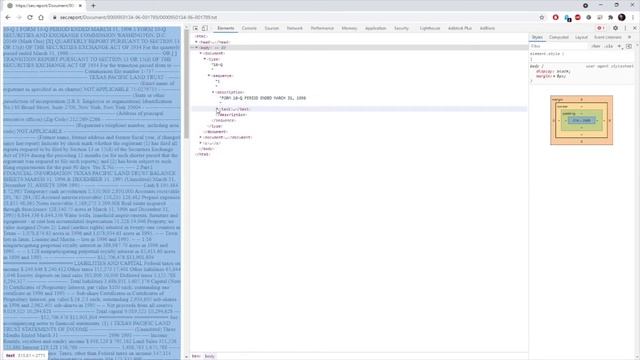Collapse the body node arrow
Image resolution: width=640 pixels, height=360 pixels.
[x=196, y=48]
